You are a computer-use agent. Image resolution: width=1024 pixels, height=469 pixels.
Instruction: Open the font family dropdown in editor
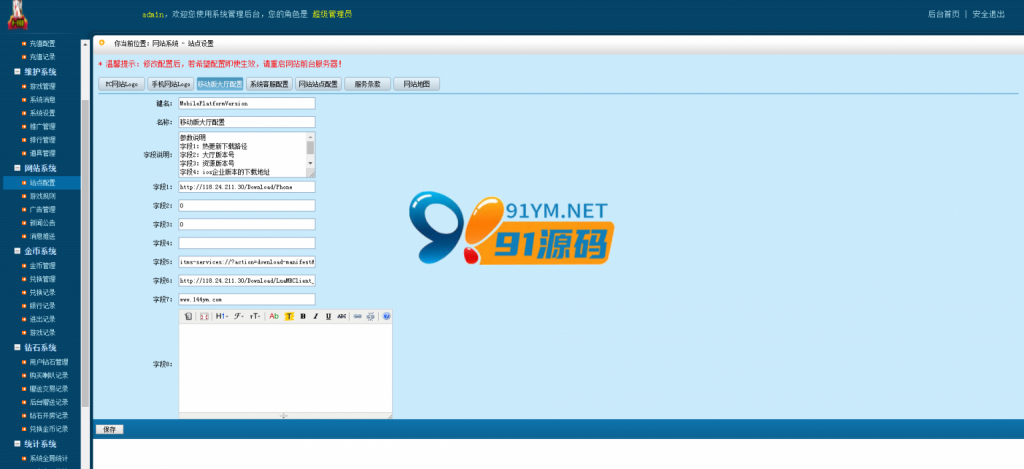[239, 316]
